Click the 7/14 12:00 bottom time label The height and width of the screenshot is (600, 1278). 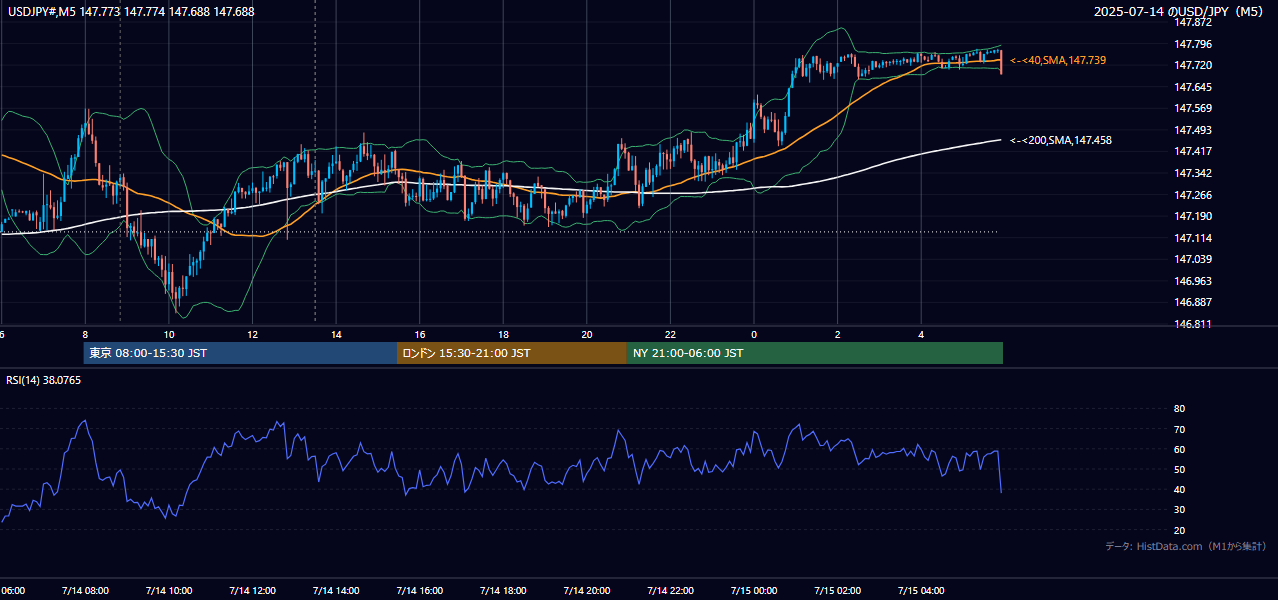[252, 590]
